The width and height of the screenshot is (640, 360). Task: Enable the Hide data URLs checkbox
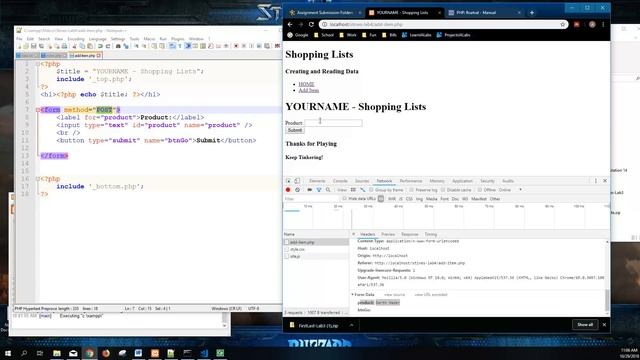pyautogui.click(x=344, y=199)
